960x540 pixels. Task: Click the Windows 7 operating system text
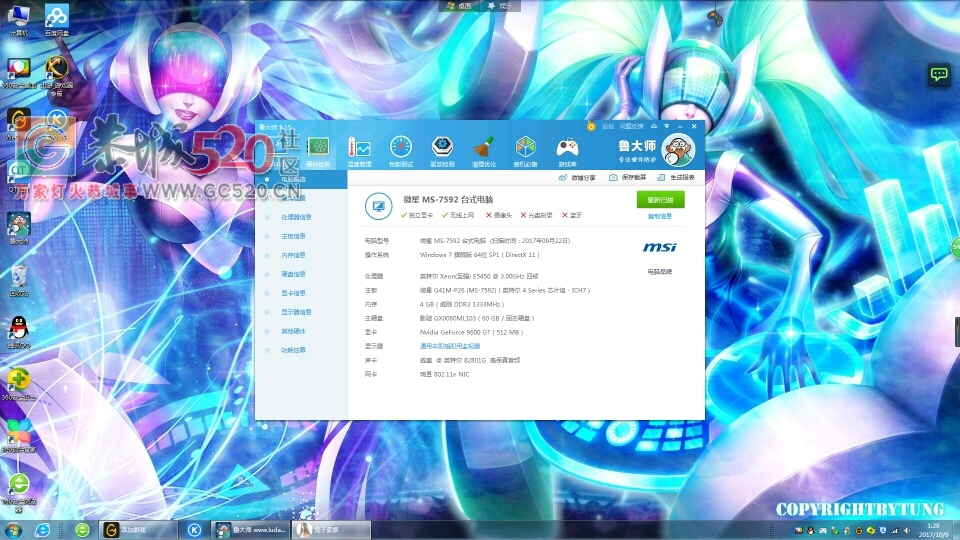point(479,255)
